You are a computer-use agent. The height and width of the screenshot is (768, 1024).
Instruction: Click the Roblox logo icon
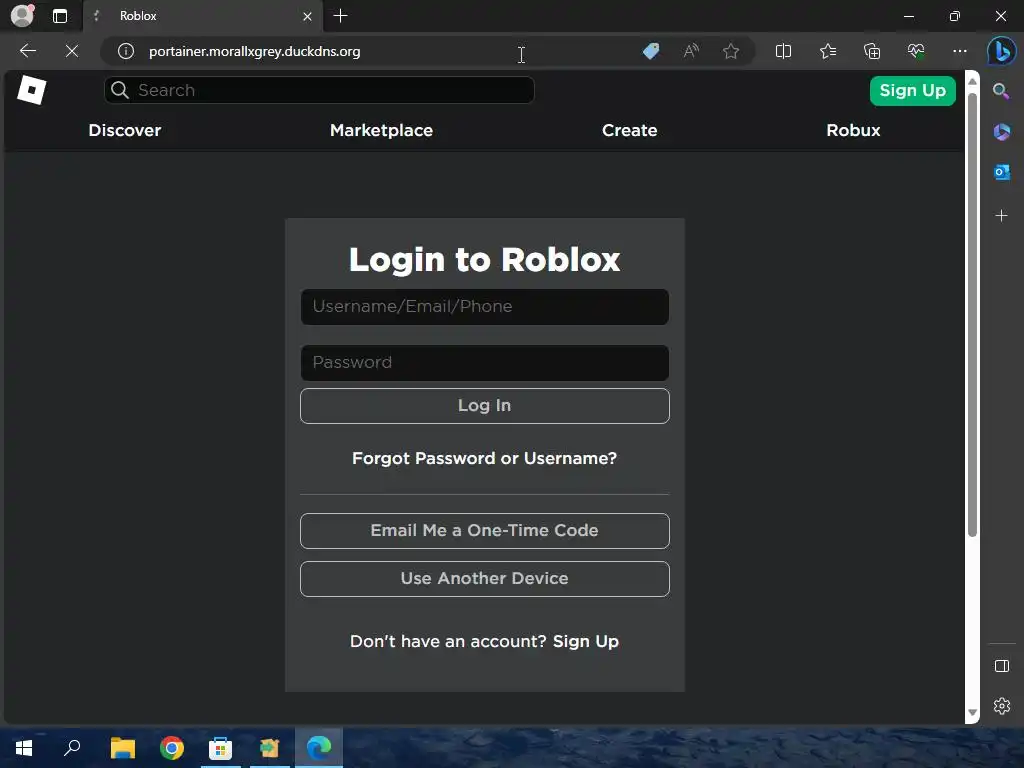tap(31, 90)
